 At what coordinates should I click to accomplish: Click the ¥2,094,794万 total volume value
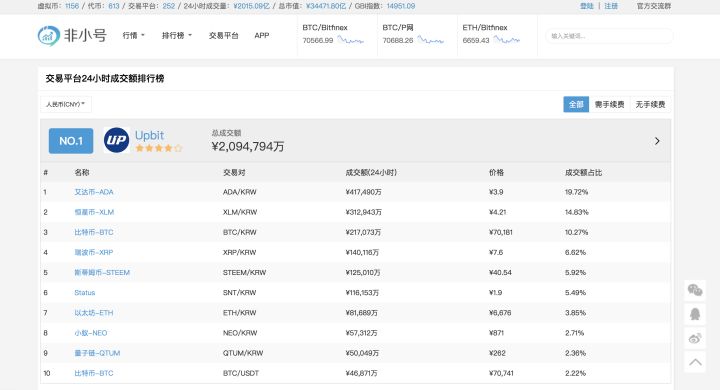pyautogui.click(x=248, y=147)
